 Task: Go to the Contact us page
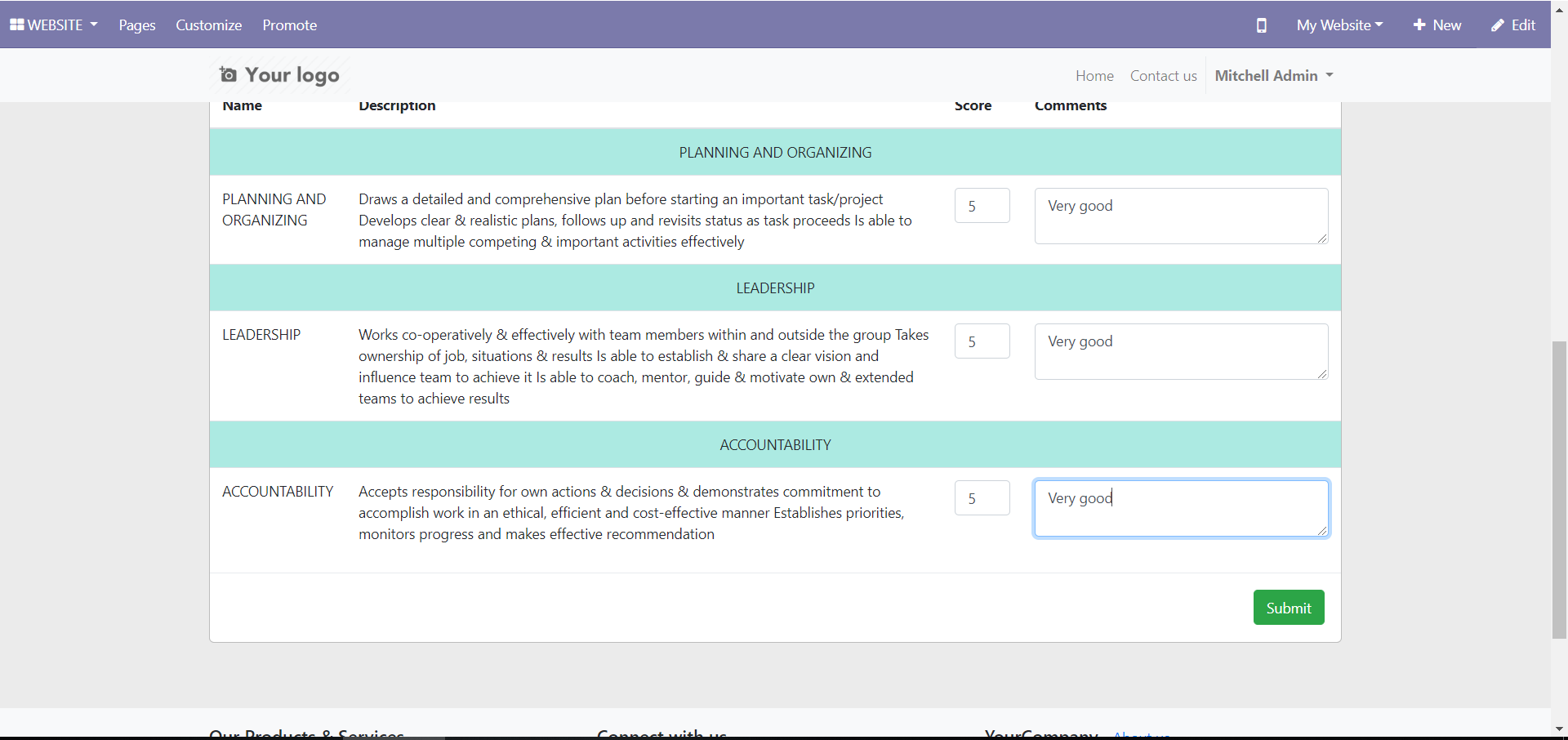click(1163, 75)
